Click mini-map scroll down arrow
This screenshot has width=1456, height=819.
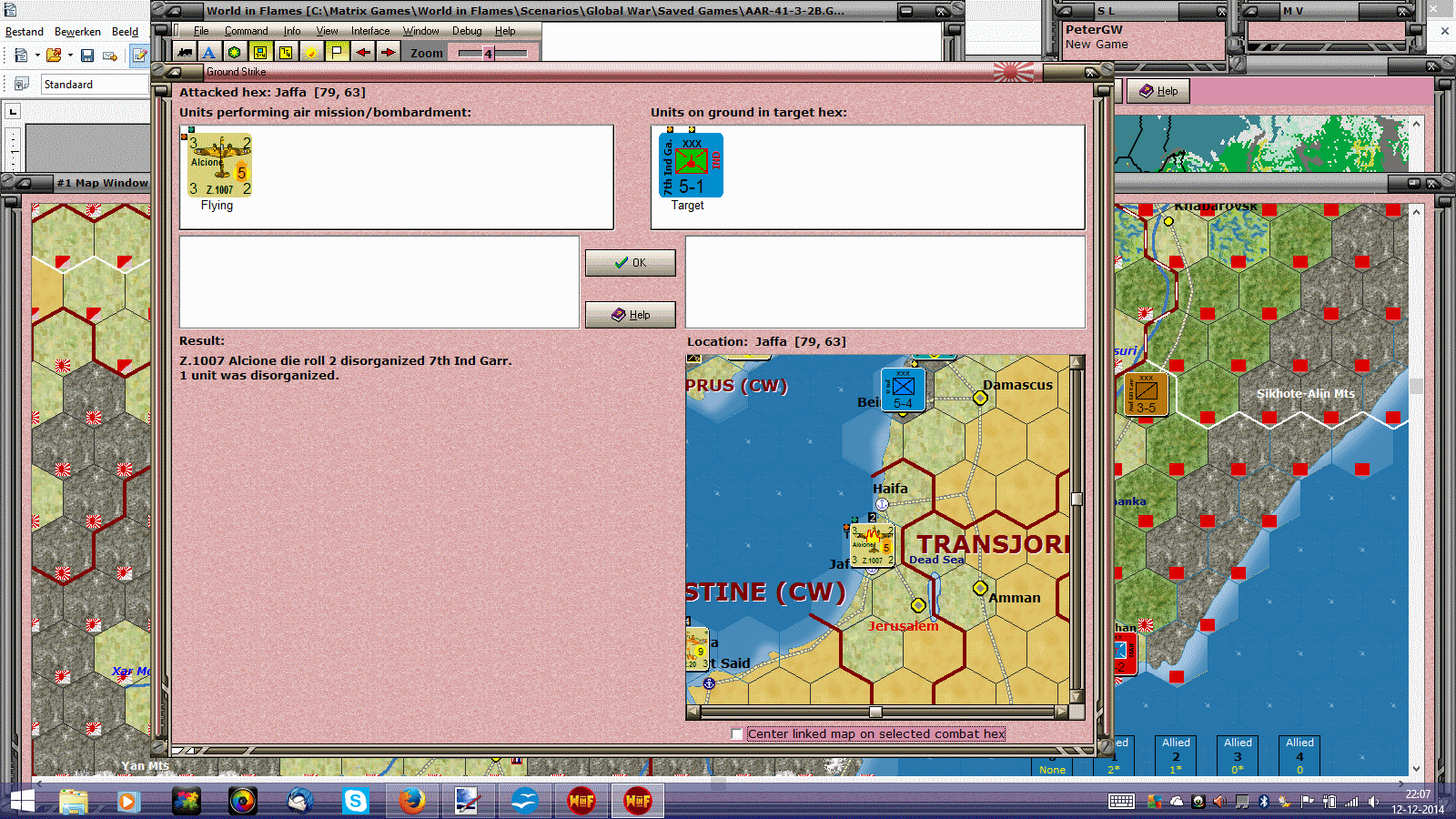(x=1077, y=697)
